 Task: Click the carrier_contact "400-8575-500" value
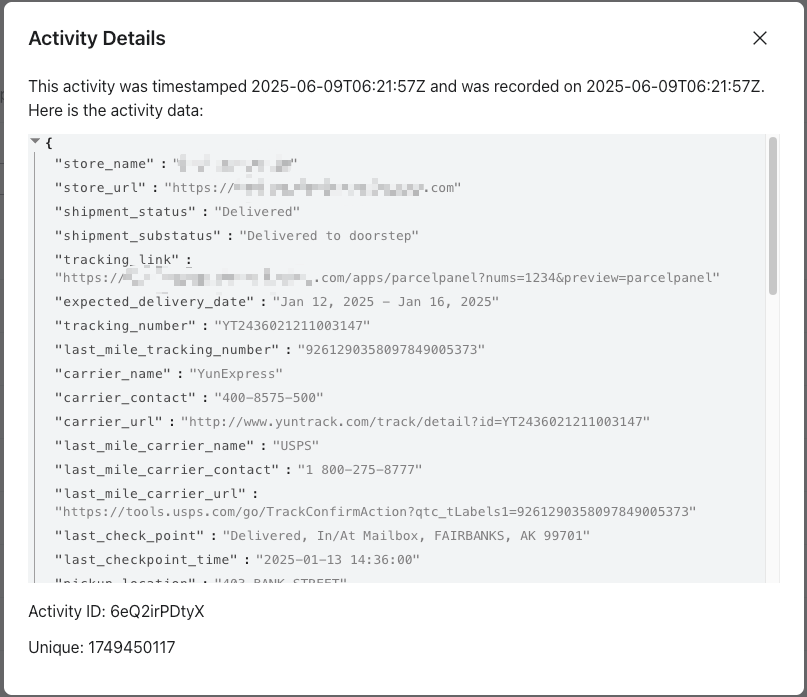(x=269, y=398)
